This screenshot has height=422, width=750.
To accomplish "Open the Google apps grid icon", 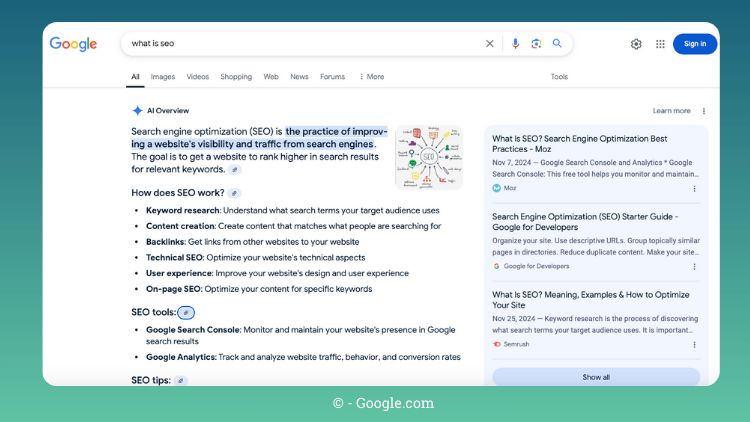I will point(660,44).
